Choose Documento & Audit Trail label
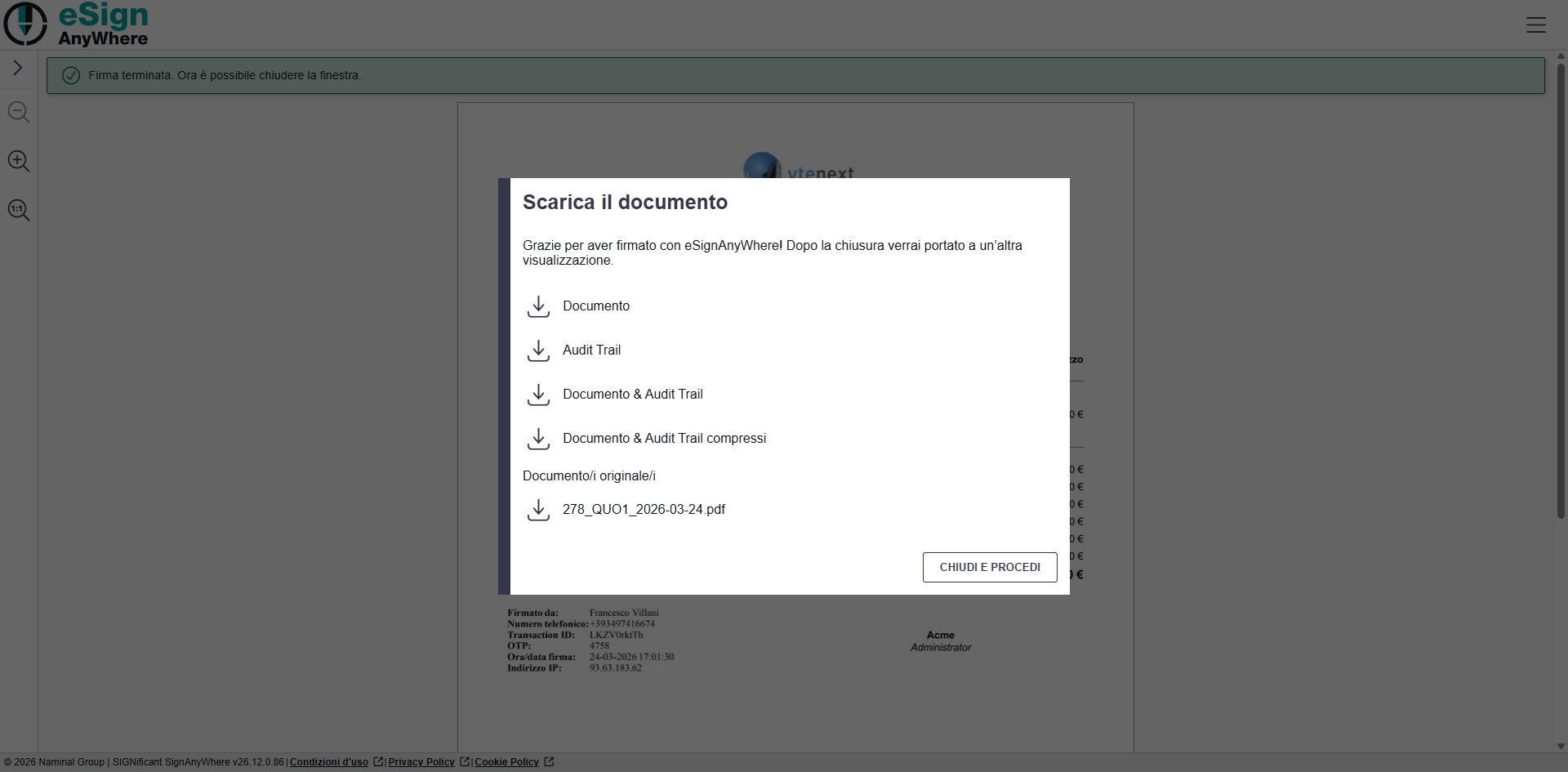This screenshot has height=772, width=1568. click(x=633, y=394)
